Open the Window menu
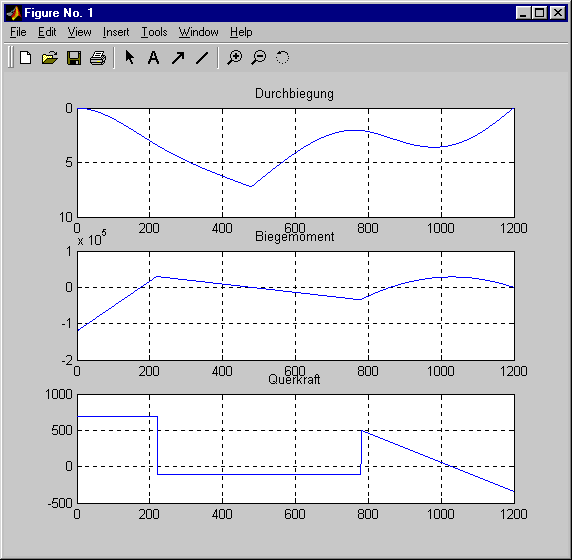The width and height of the screenshot is (572, 560). click(198, 32)
